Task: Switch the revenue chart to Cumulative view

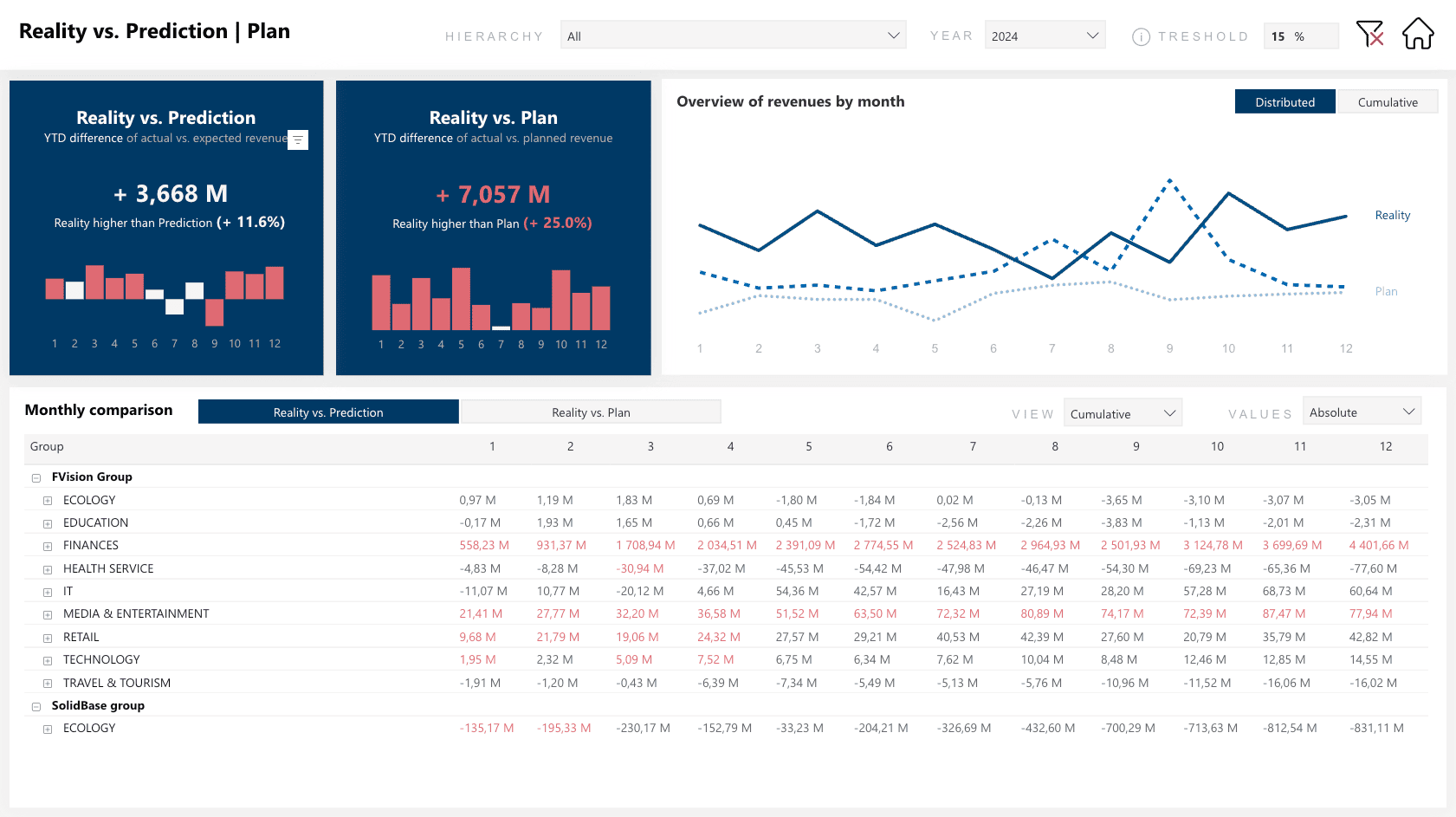Action: [x=1388, y=101]
